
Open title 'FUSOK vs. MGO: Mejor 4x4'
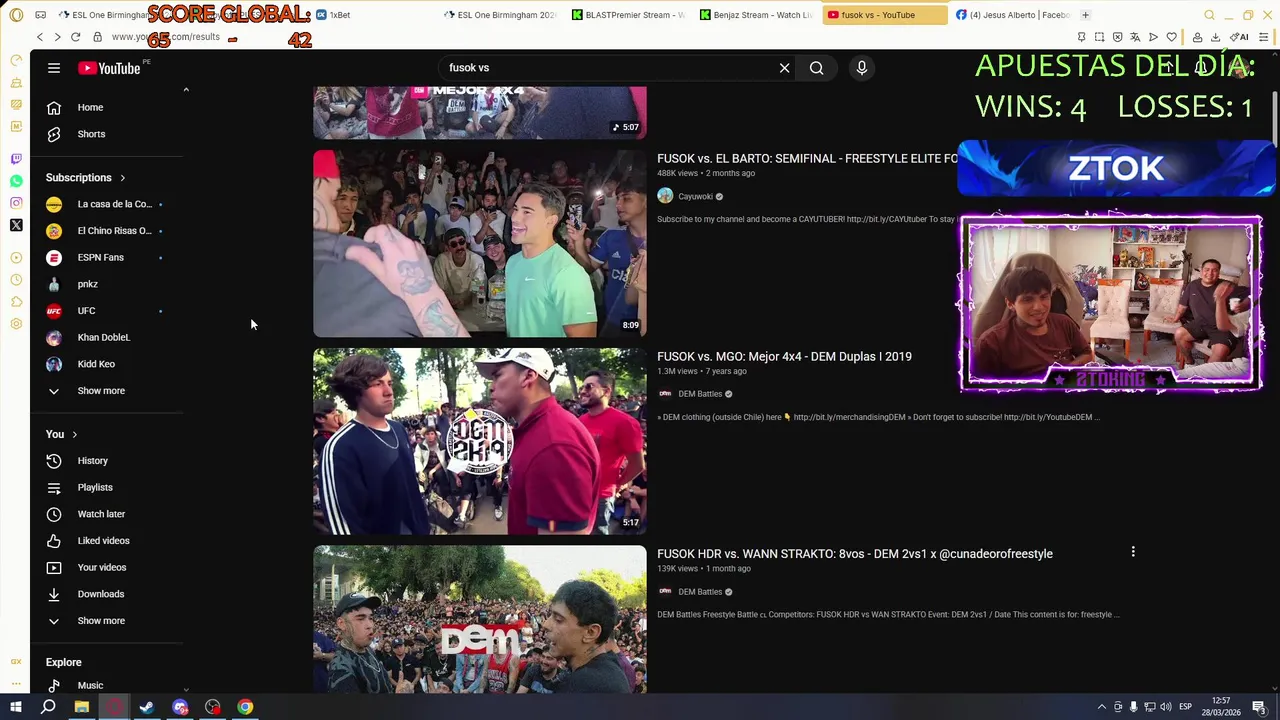784,356
